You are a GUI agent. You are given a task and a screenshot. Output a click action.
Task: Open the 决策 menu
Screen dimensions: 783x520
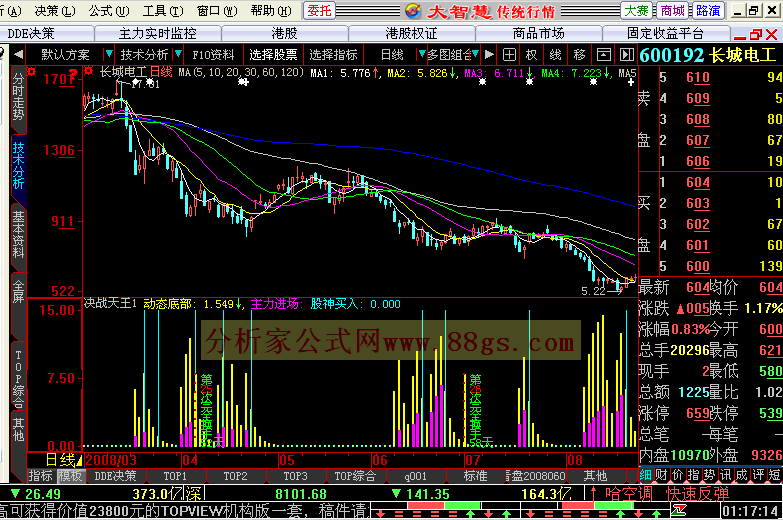click(55, 10)
